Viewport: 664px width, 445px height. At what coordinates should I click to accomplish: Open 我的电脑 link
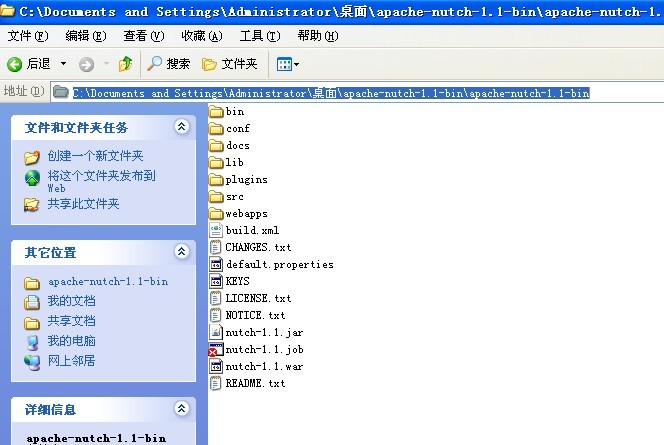[x=72, y=341]
